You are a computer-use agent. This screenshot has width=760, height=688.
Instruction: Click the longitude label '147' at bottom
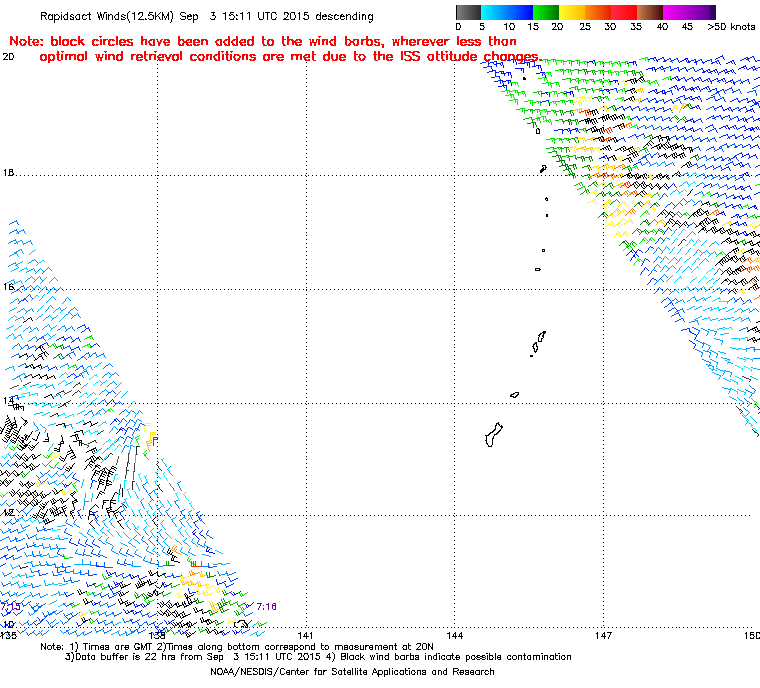click(603, 635)
